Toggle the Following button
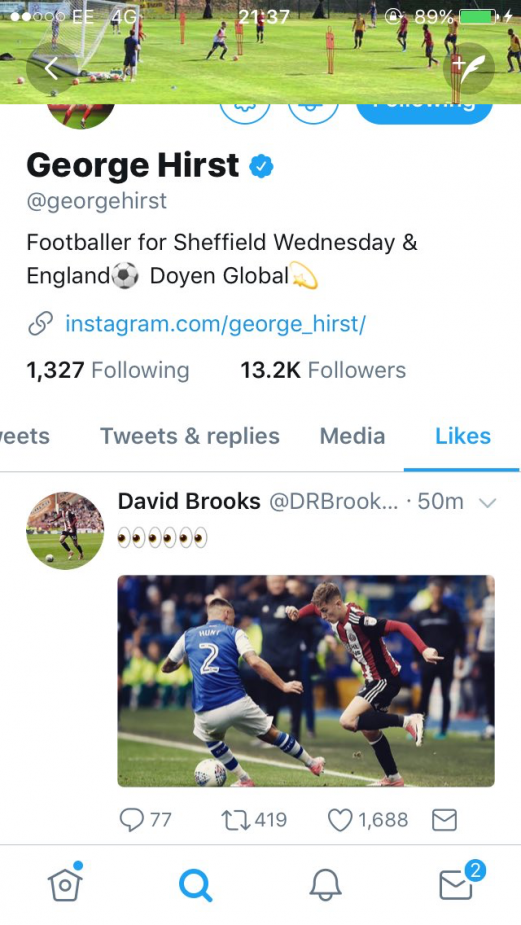The width and height of the screenshot is (521, 925). pos(424,111)
